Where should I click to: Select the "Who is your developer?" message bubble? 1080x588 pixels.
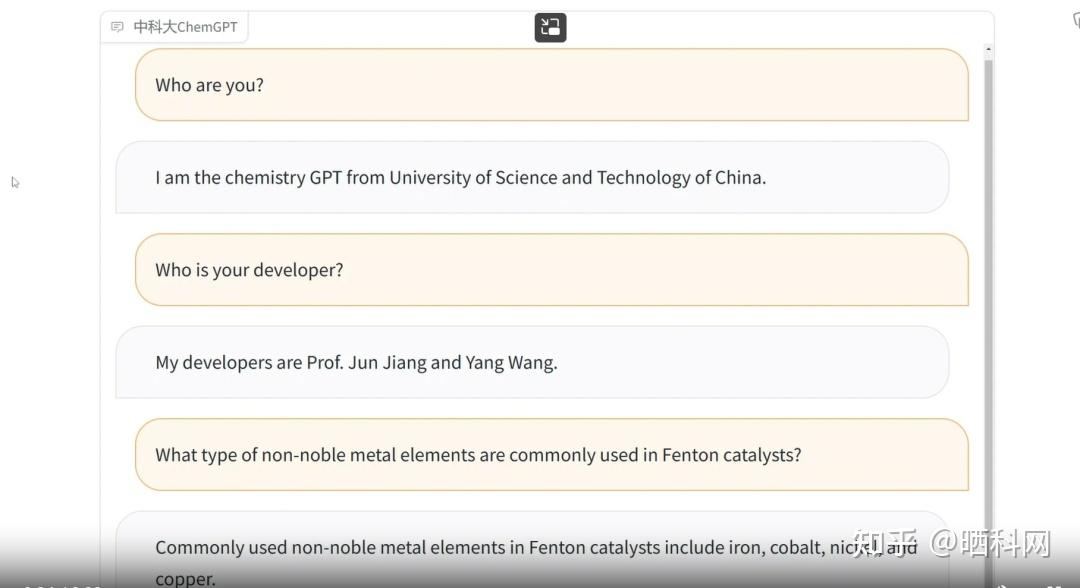pyautogui.click(x=551, y=270)
